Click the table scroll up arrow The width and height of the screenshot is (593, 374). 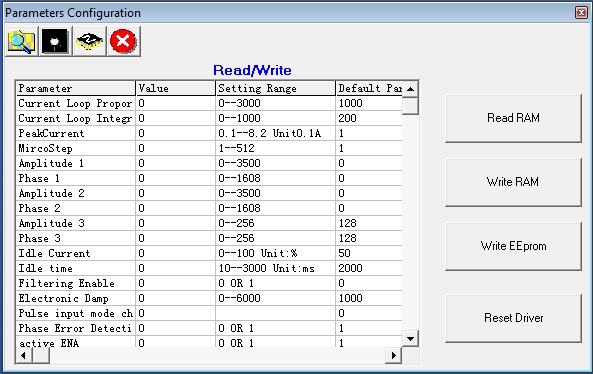[410, 89]
